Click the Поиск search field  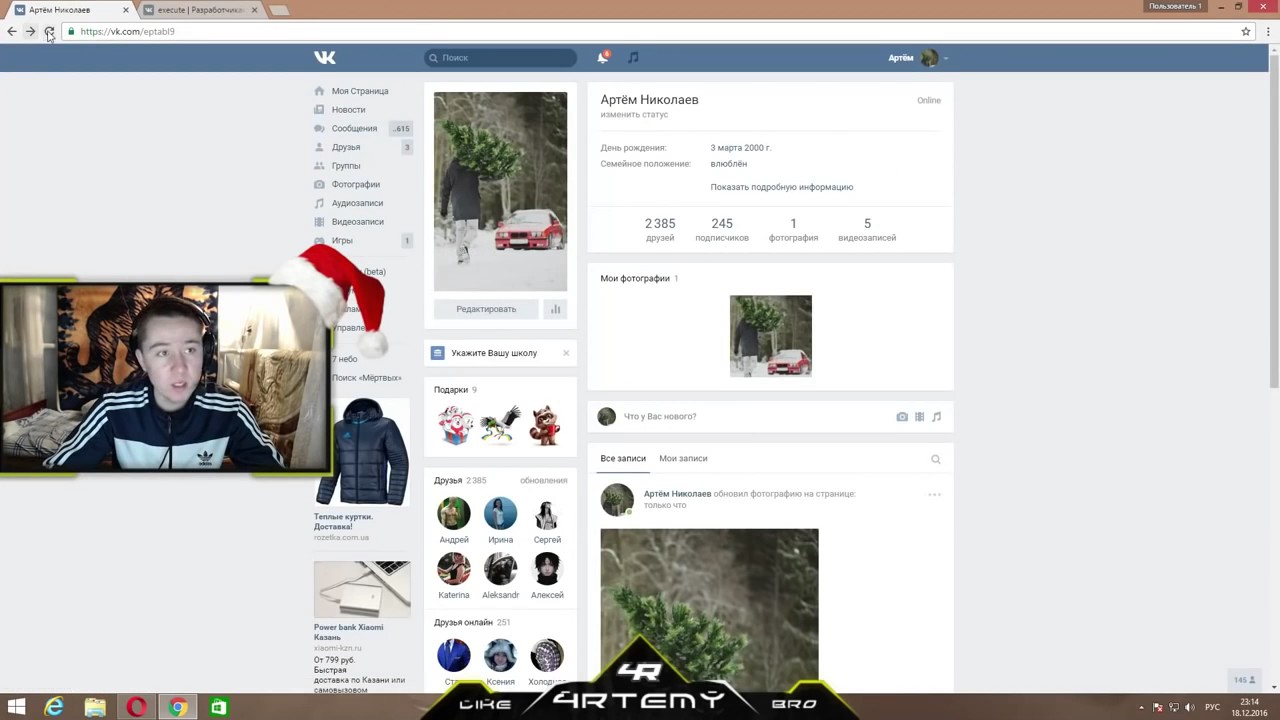(500, 58)
